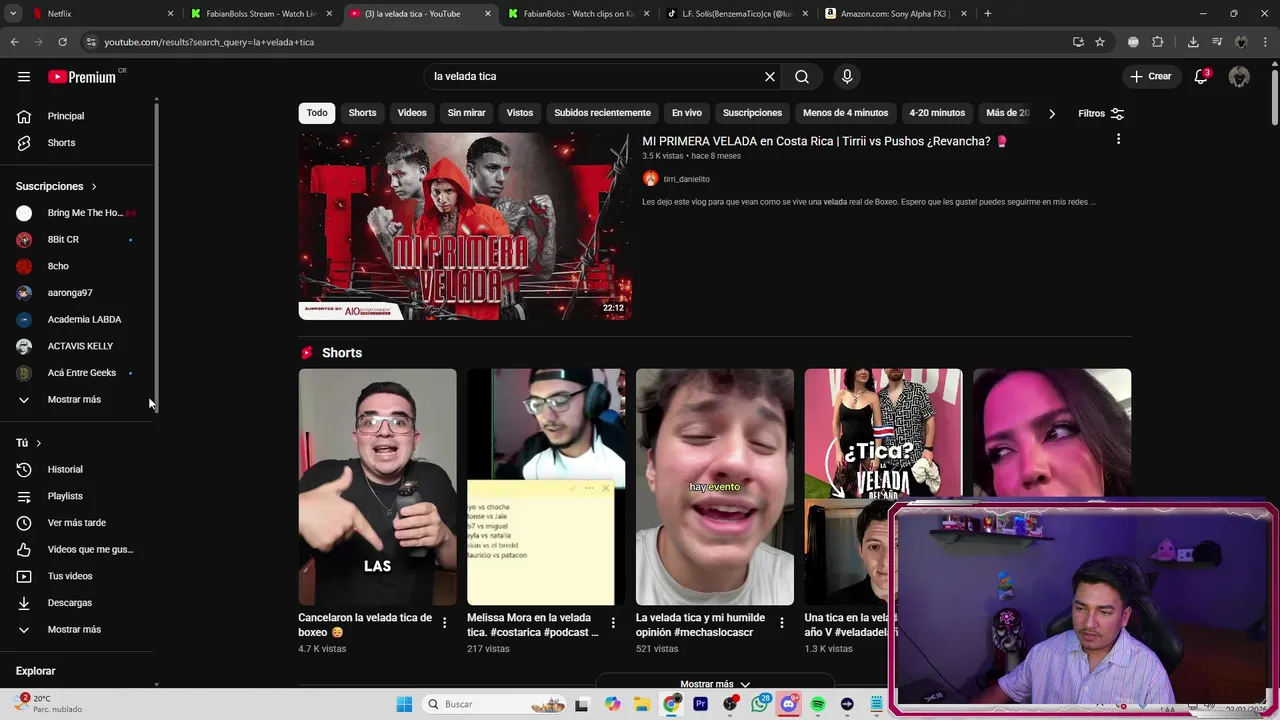Reload the page
Image resolution: width=1280 pixels, height=720 pixels.
pyautogui.click(x=62, y=42)
